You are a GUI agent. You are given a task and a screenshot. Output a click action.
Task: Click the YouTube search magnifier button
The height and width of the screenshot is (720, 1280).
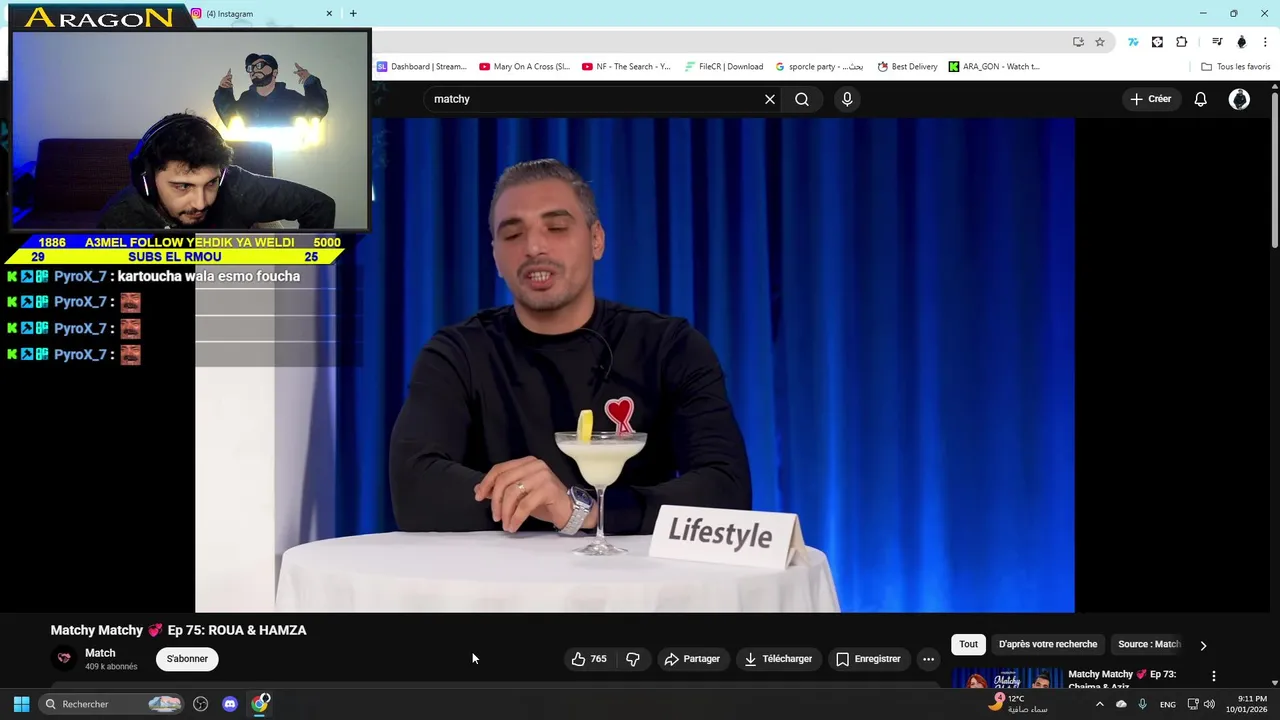(x=802, y=99)
